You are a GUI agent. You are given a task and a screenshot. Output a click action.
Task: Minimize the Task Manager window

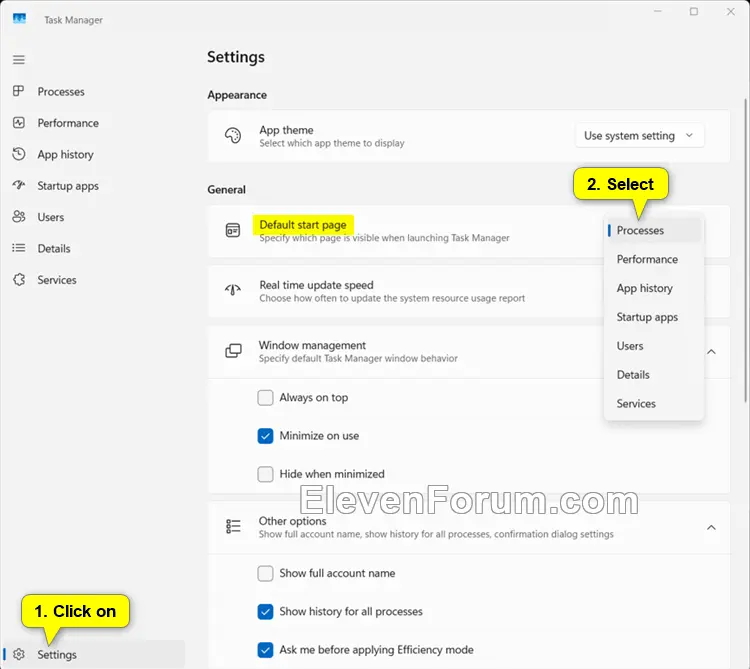click(658, 11)
